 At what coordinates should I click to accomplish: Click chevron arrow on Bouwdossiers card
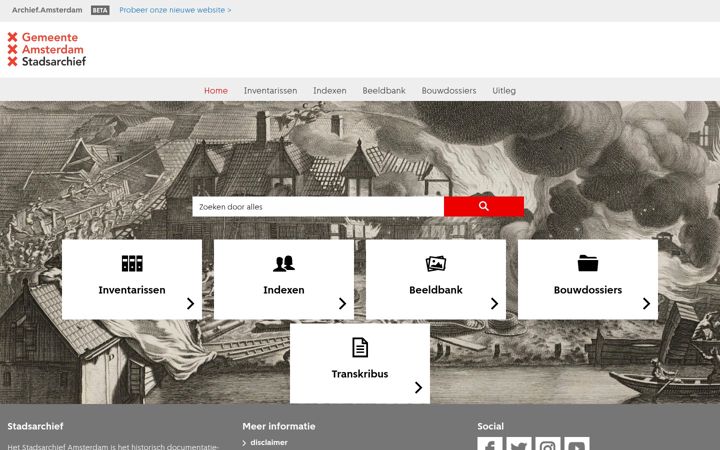[646, 303]
